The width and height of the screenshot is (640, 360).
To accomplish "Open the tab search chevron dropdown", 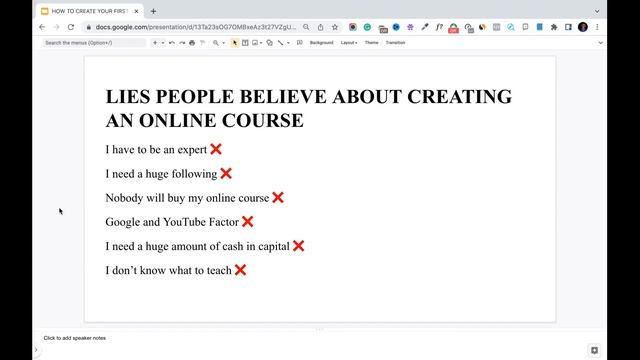I will click(x=597, y=11).
